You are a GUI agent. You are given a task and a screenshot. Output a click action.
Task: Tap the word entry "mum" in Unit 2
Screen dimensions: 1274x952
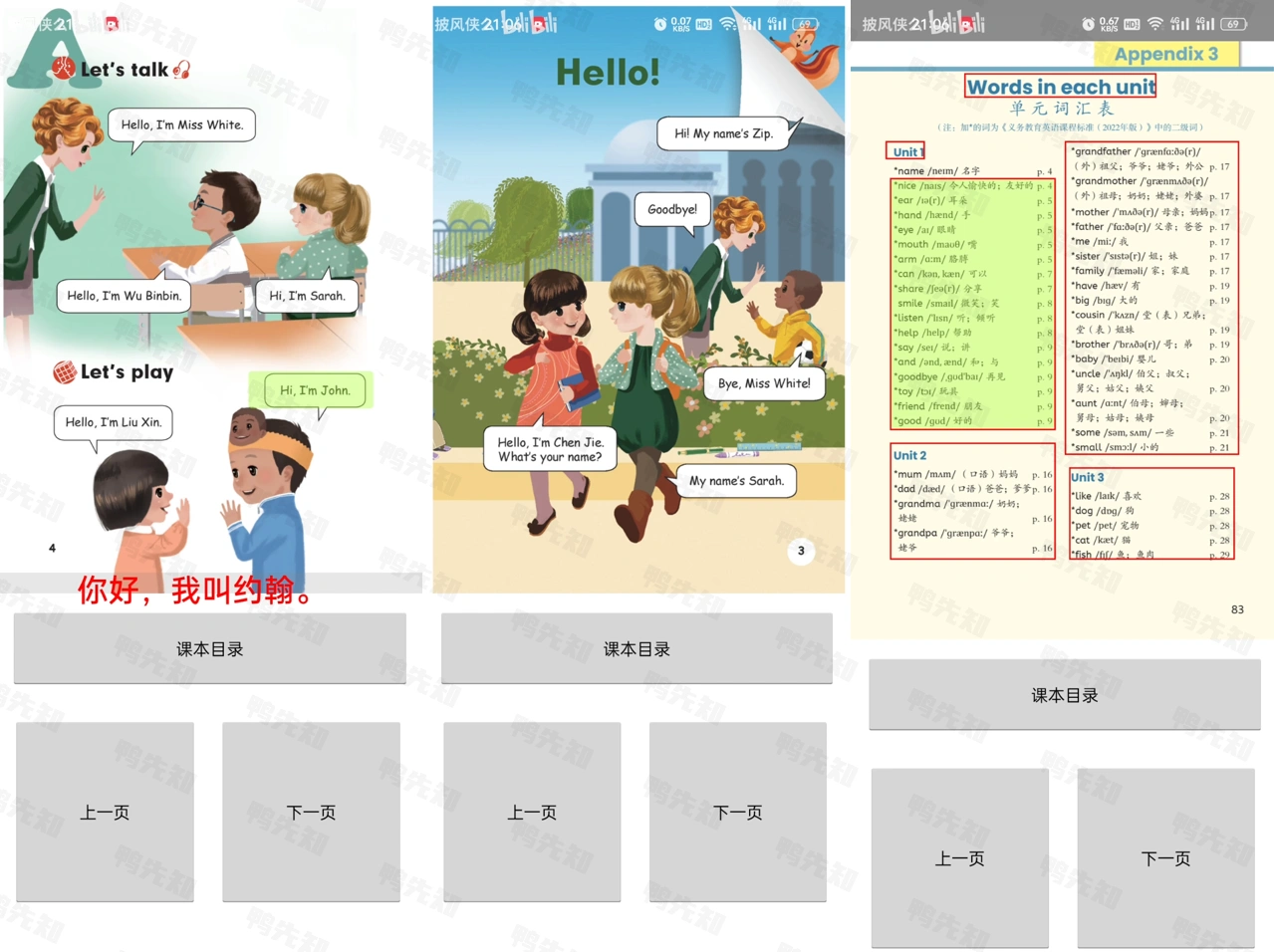[972, 474]
